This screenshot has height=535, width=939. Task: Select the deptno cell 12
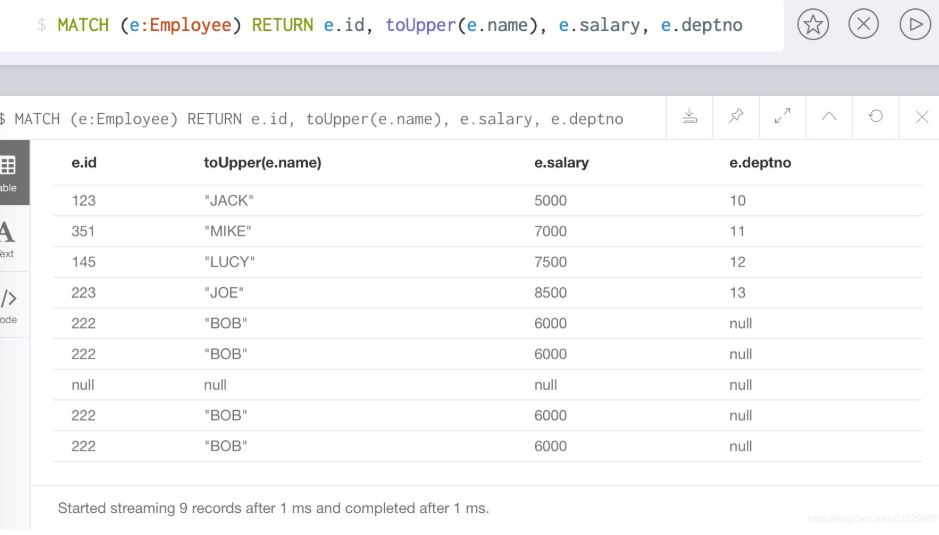(x=737, y=262)
